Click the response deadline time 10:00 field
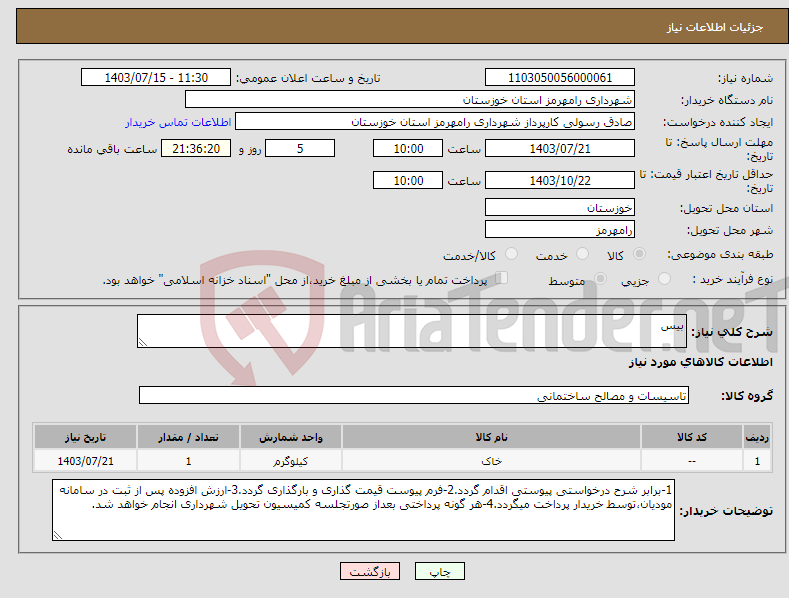The height and width of the screenshot is (598, 789). 408,148
